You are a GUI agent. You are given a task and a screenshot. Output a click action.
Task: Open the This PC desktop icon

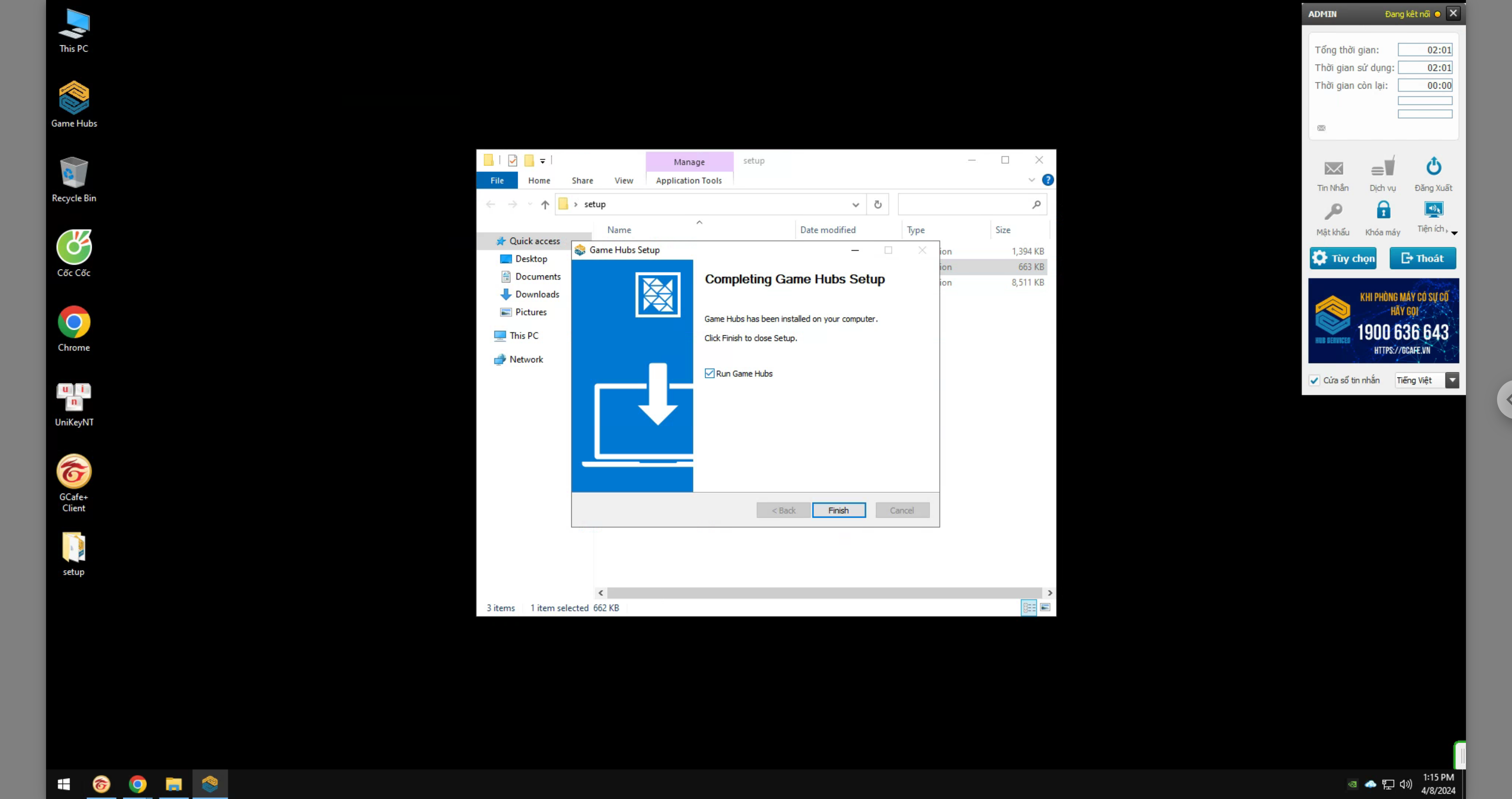pos(74,31)
